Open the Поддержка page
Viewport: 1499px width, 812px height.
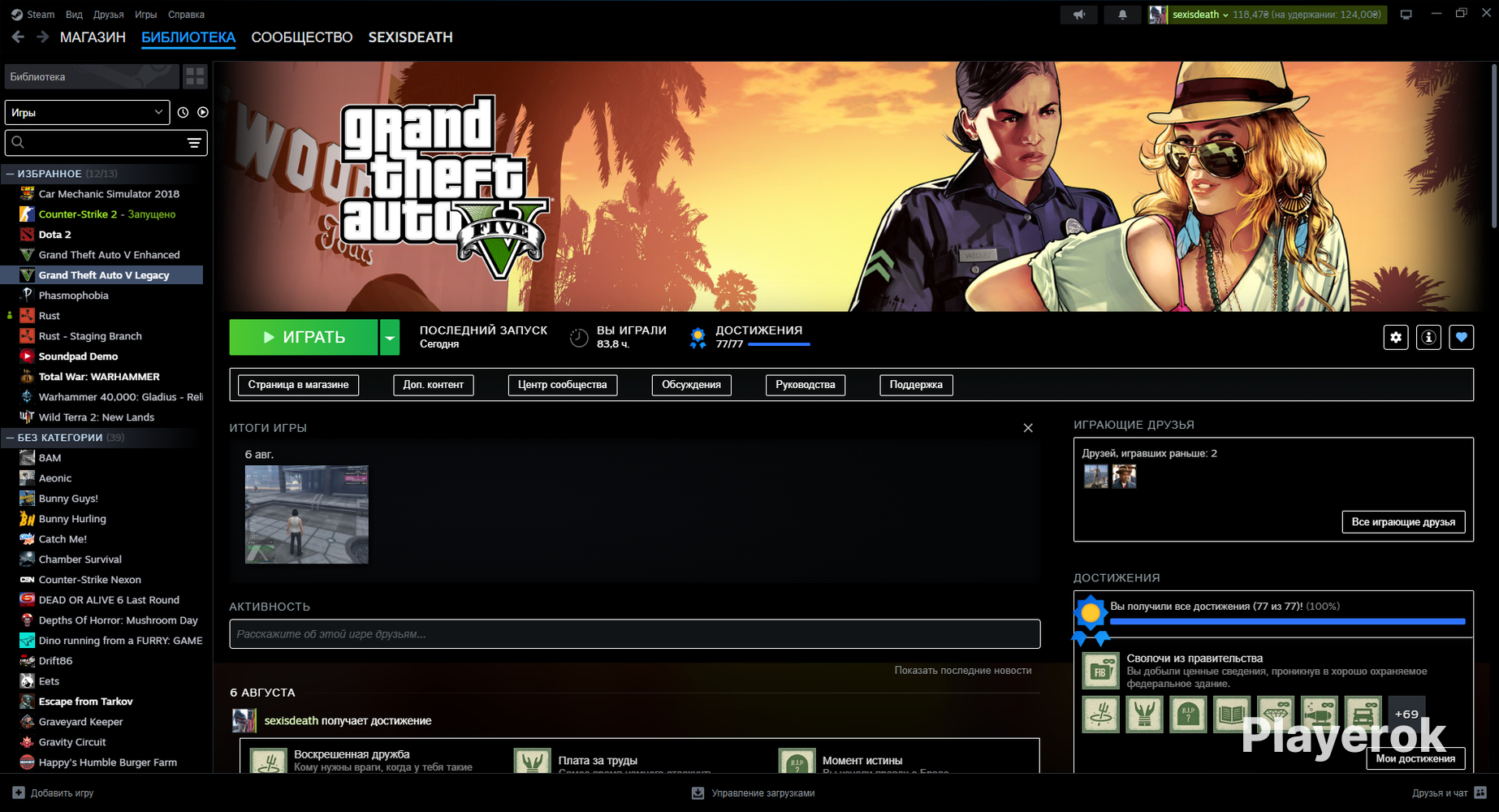coord(916,385)
